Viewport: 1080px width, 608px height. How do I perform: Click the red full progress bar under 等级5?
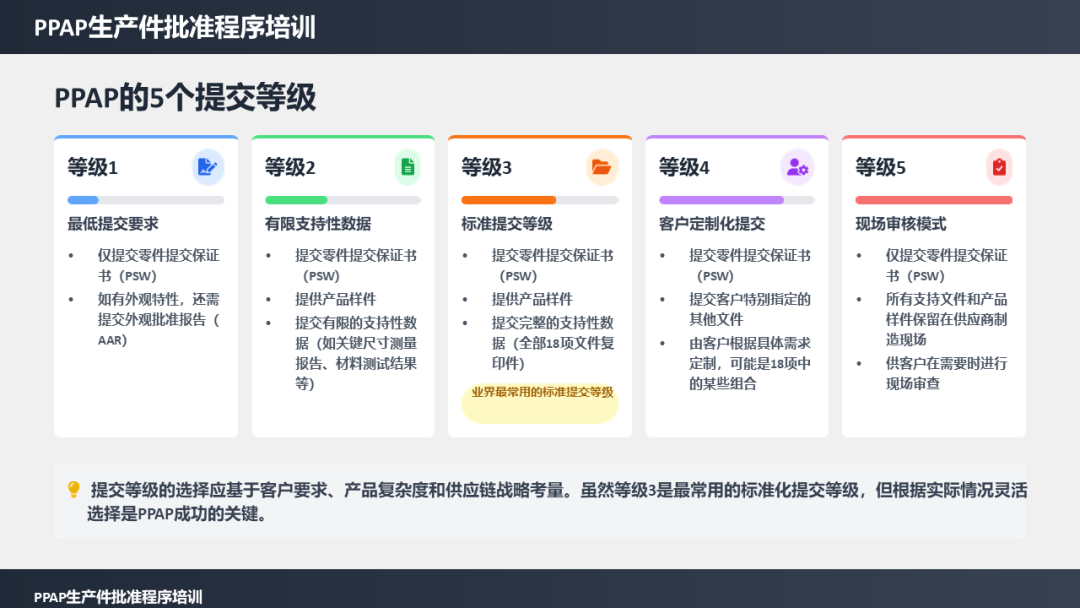click(x=933, y=200)
